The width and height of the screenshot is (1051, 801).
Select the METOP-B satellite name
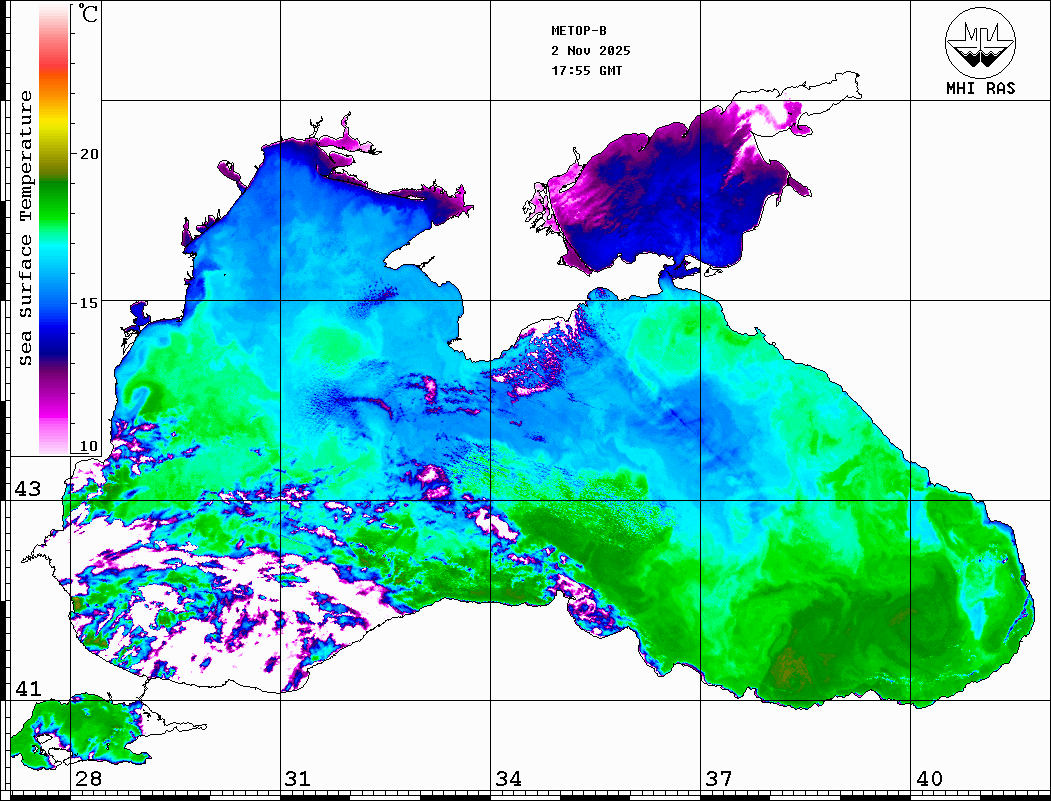point(579,31)
